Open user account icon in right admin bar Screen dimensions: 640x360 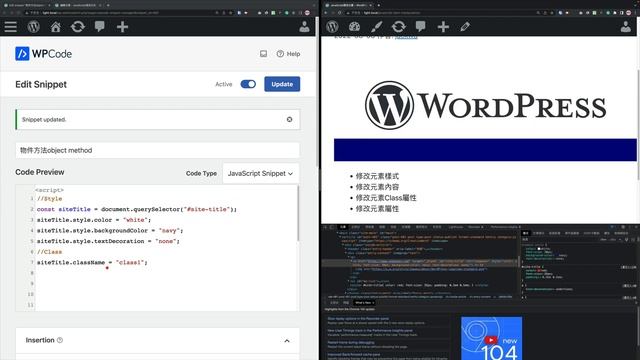tap(625, 27)
